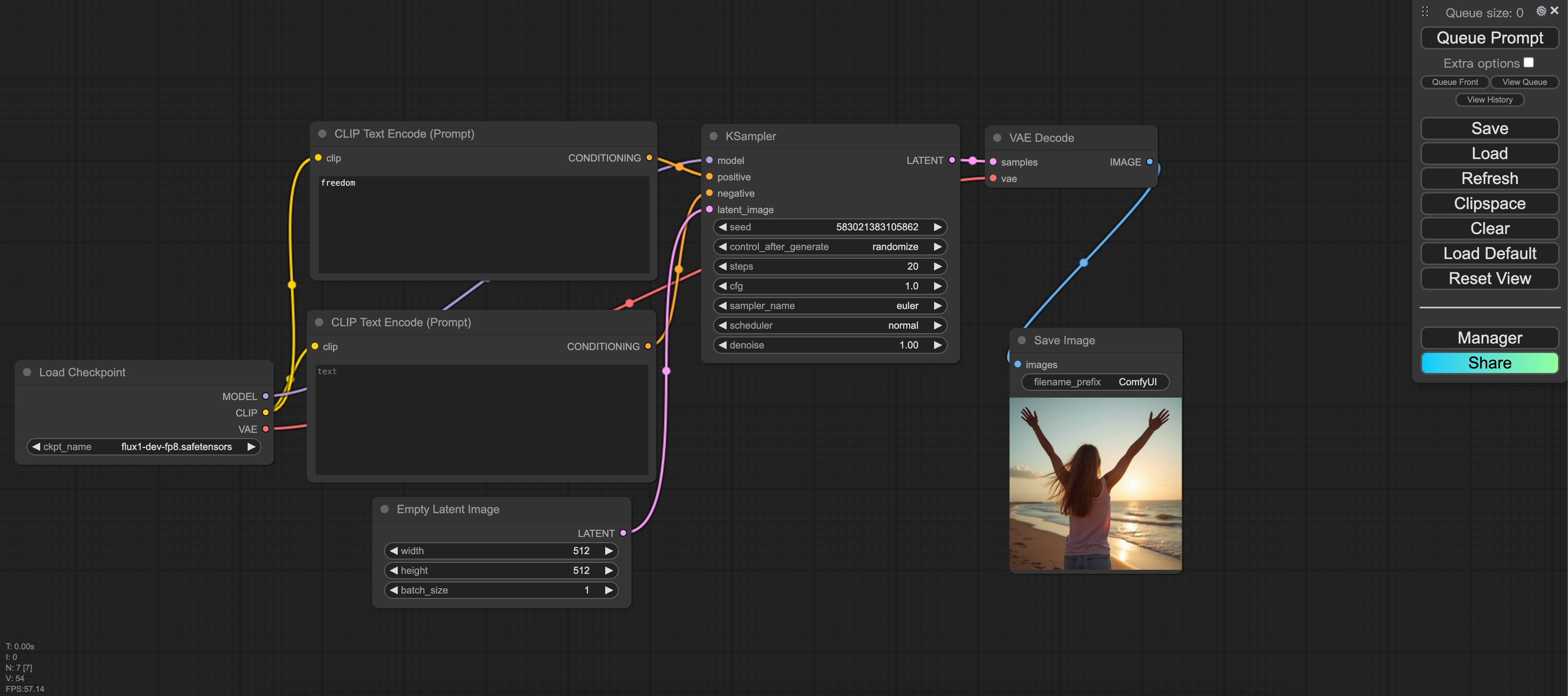
Task: Click the KSampler latent_image input socket
Action: coord(709,209)
